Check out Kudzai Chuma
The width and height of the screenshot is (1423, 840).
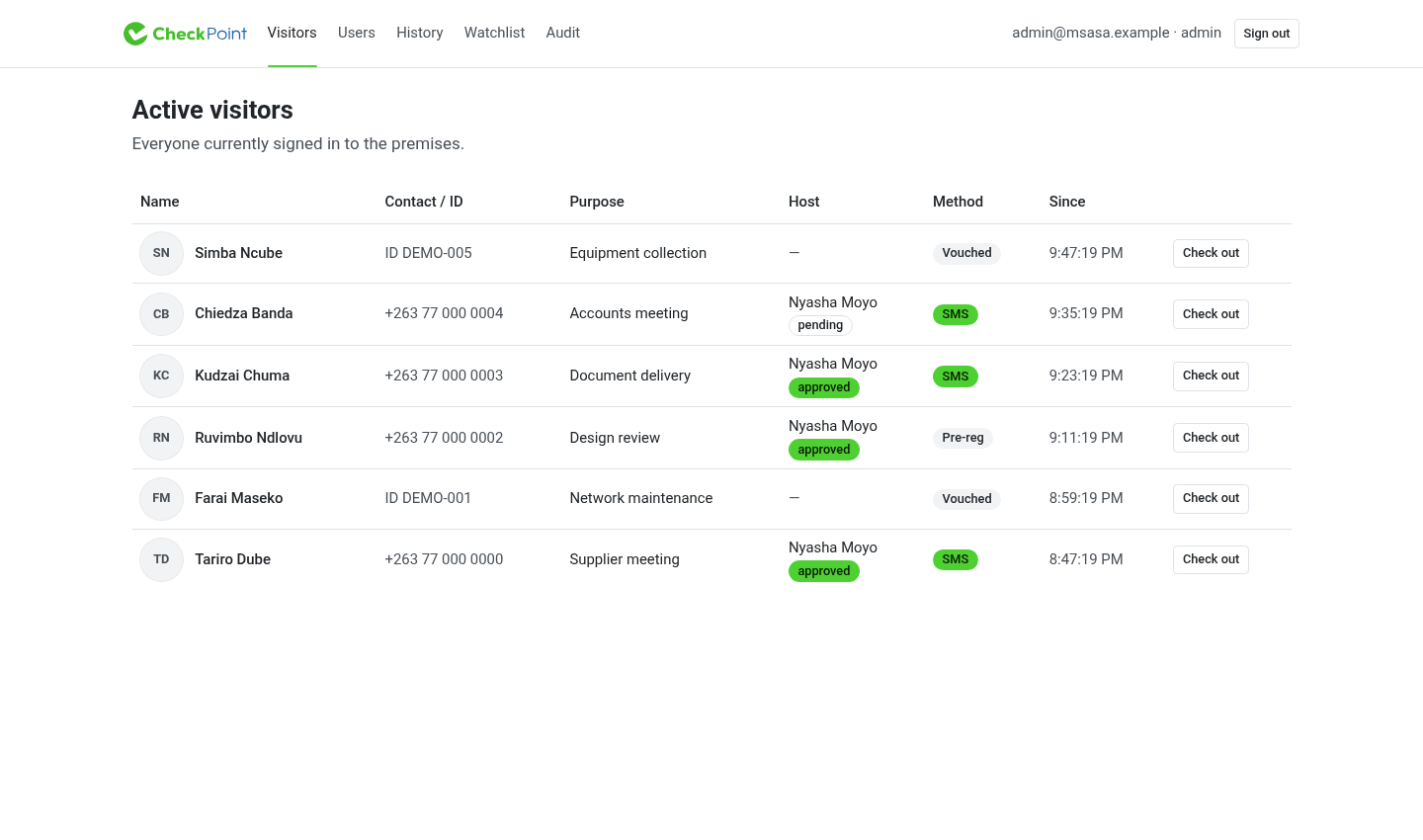click(1211, 376)
